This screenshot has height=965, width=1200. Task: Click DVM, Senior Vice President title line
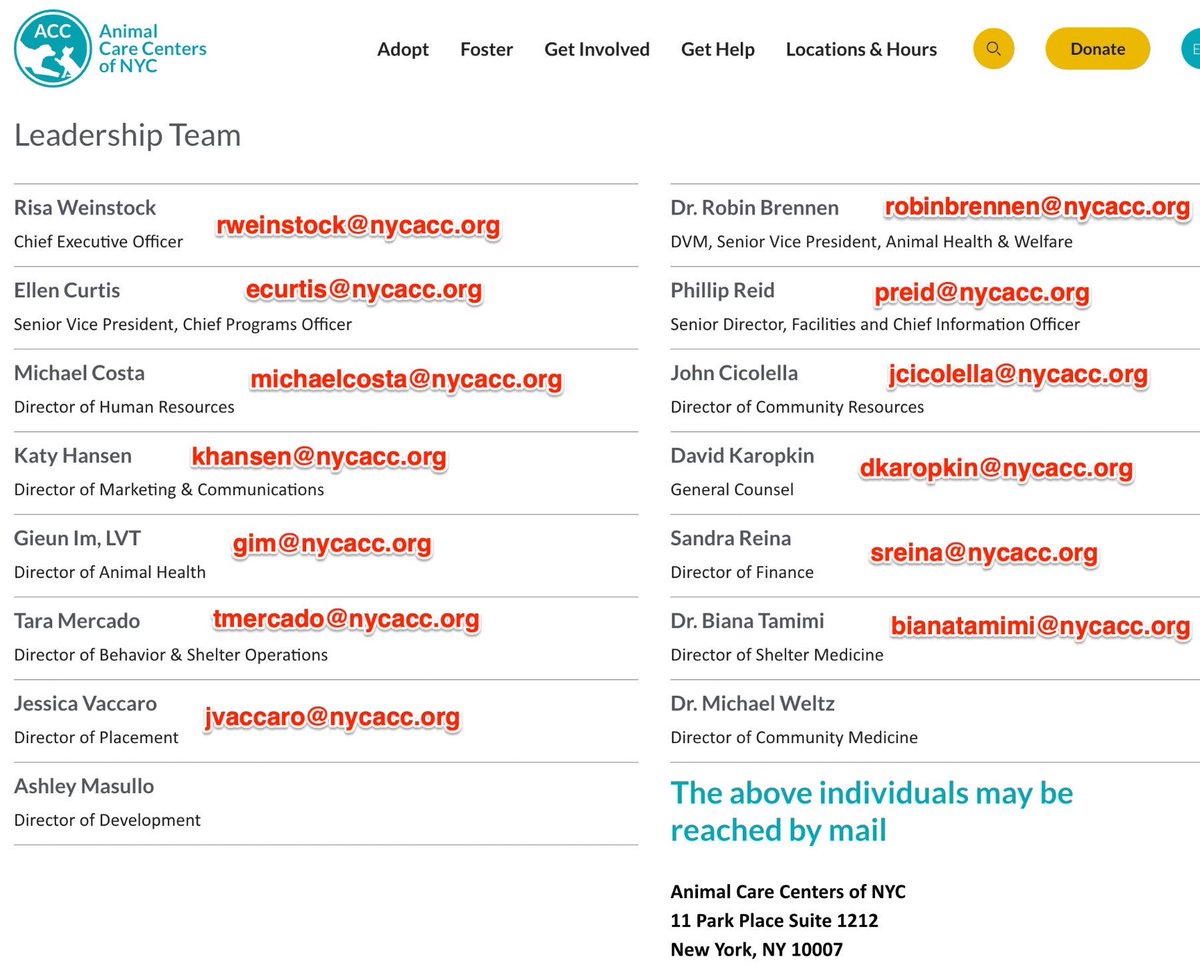click(871, 241)
